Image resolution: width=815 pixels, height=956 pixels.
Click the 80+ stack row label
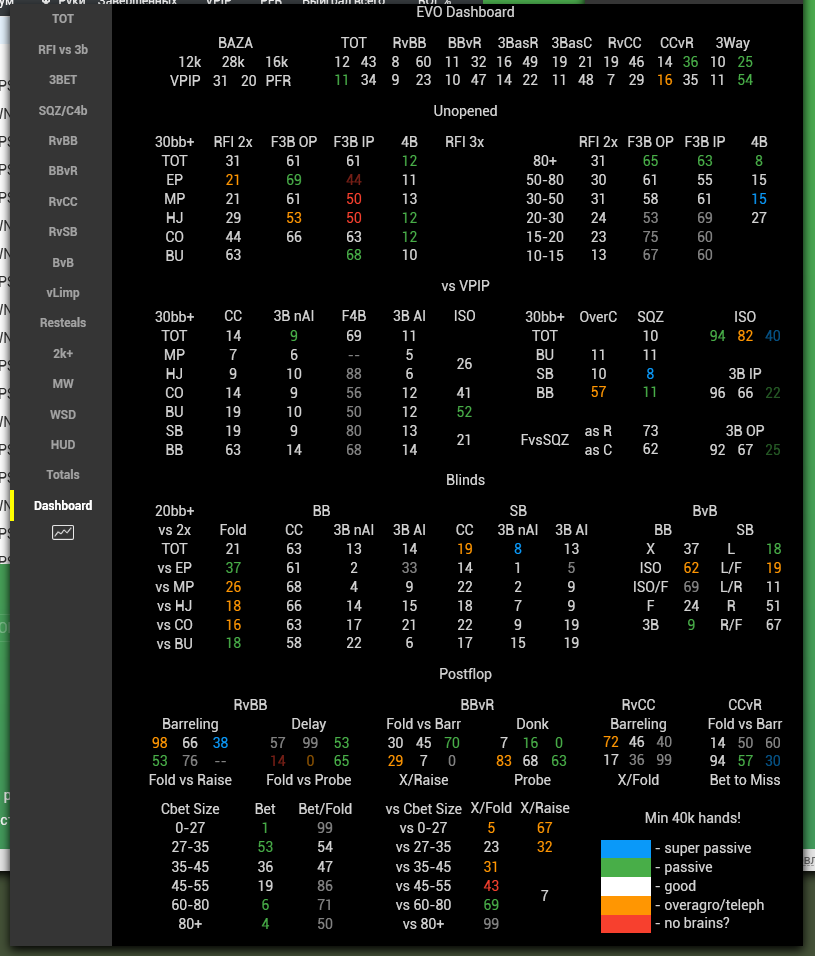coord(544,161)
